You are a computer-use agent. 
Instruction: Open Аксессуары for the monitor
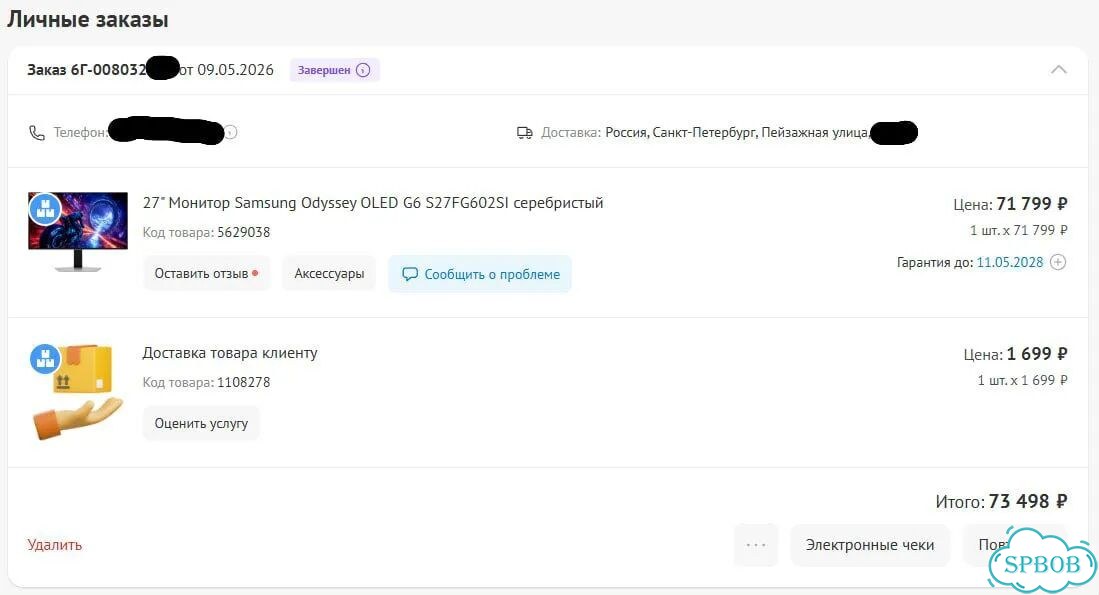tap(329, 273)
